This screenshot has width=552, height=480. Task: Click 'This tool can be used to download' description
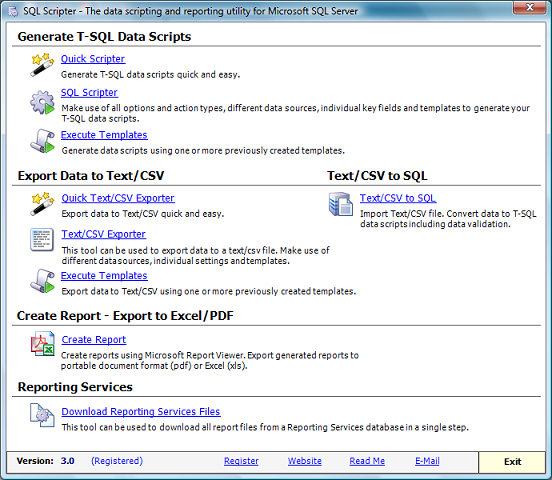pos(265,427)
